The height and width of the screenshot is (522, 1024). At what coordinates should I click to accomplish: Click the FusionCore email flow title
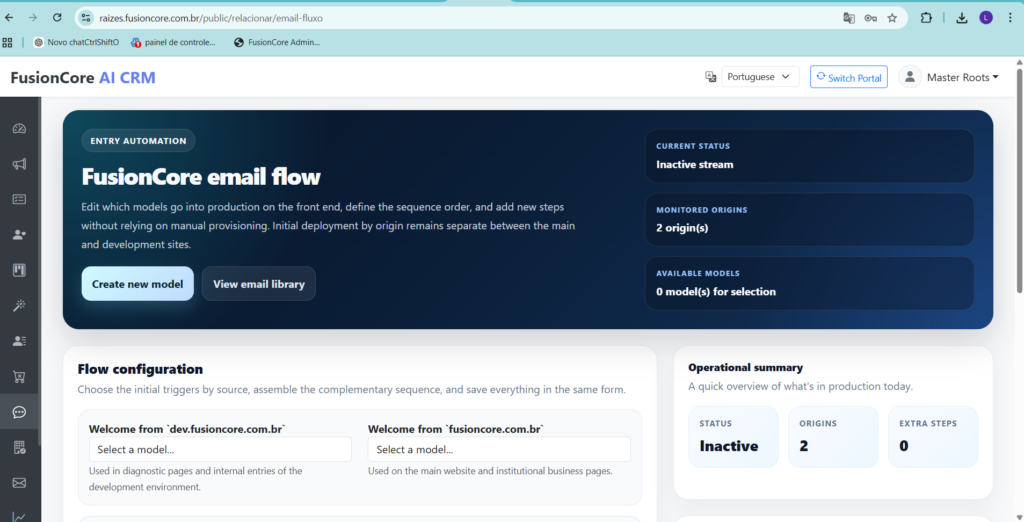(x=201, y=177)
